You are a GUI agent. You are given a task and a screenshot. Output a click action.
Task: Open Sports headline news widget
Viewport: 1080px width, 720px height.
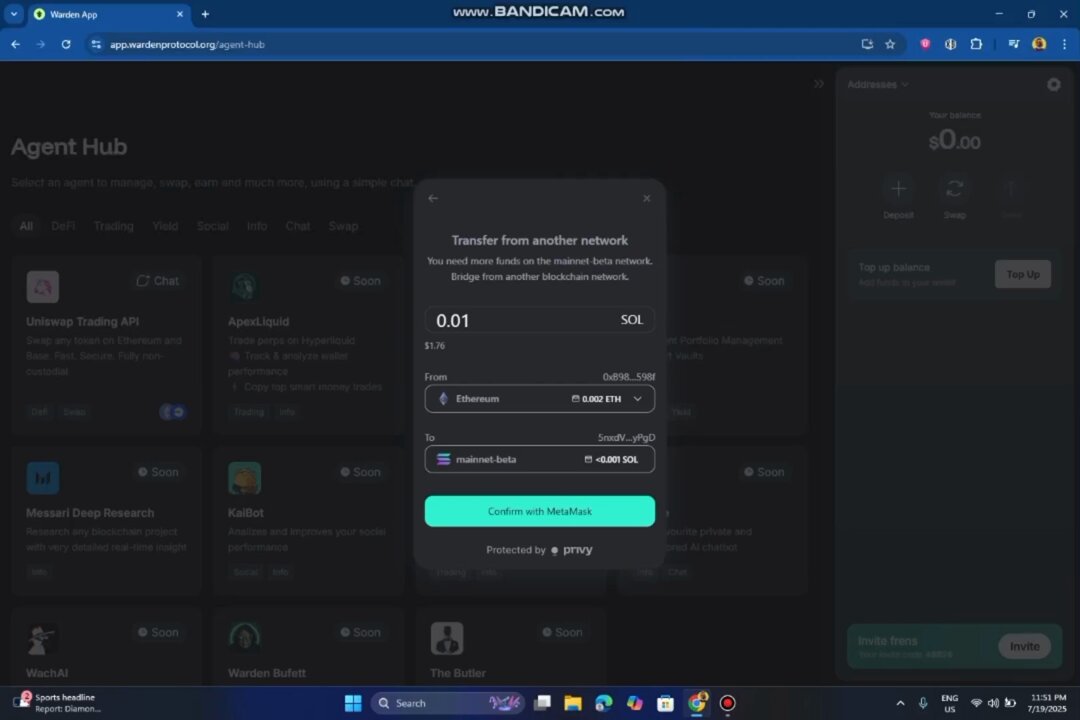59,703
